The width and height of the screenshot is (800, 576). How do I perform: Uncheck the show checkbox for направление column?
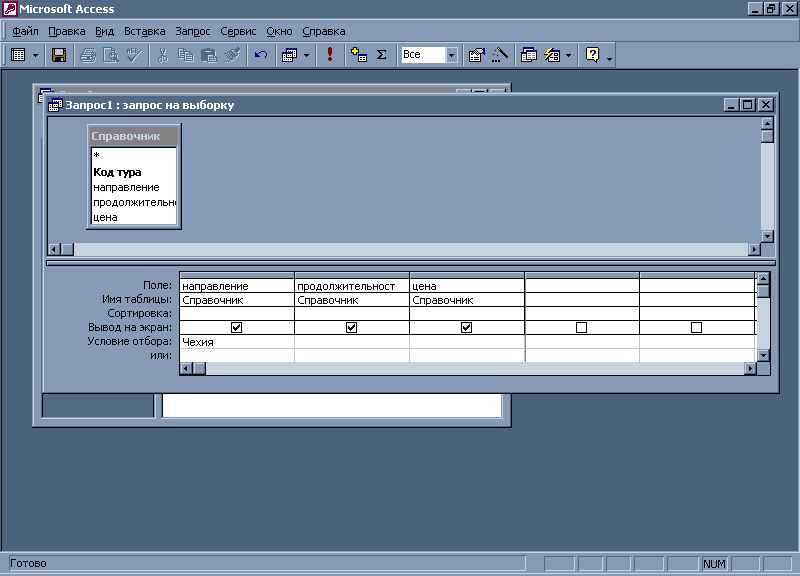(236, 328)
